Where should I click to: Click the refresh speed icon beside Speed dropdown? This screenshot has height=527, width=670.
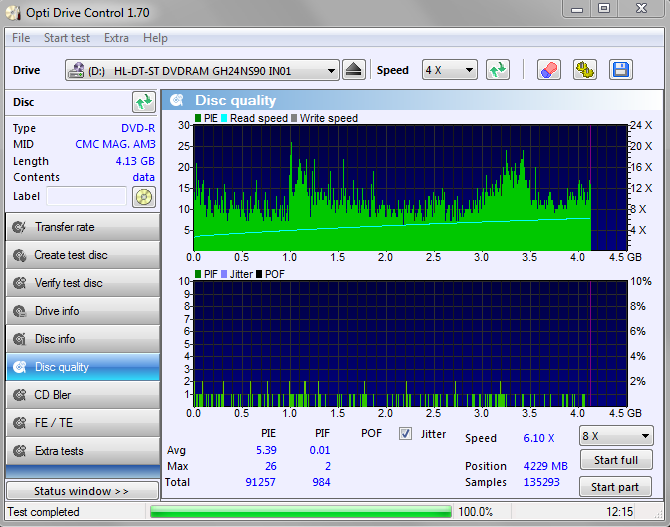pyautogui.click(x=498, y=70)
